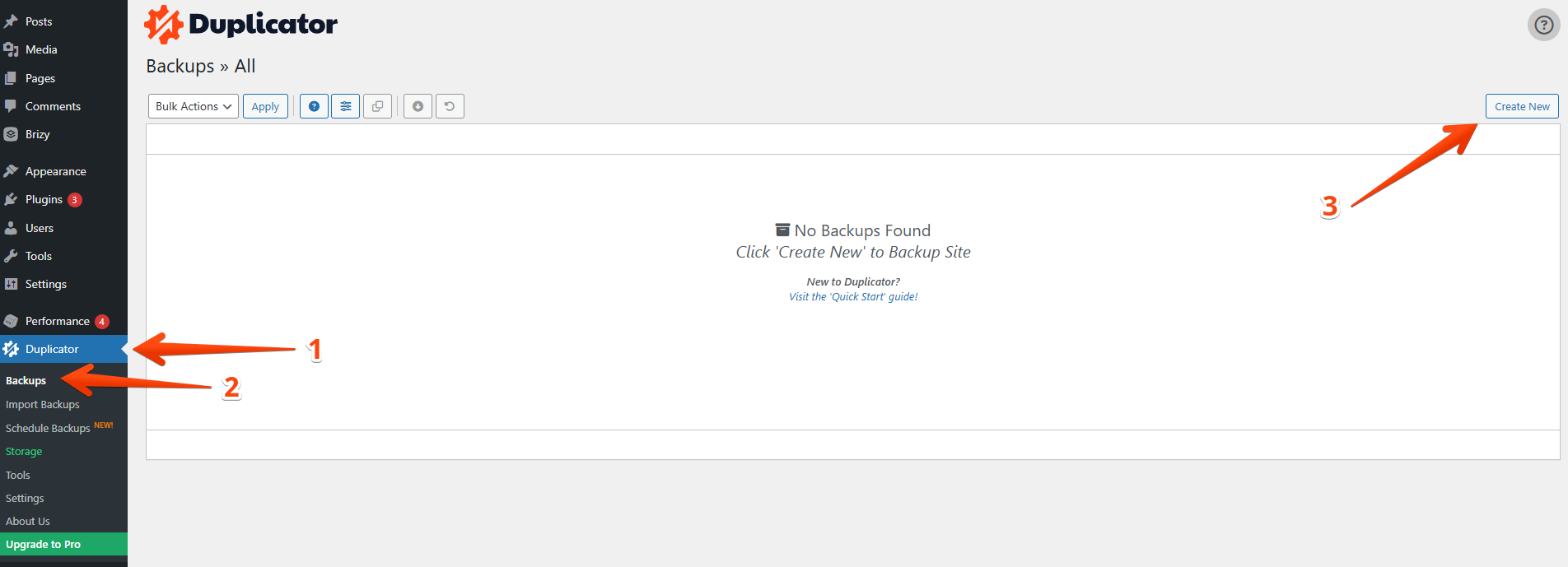The image size is (1568, 567).
Task: Open help via top-right question mark circle
Action: pyautogui.click(x=1543, y=25)
